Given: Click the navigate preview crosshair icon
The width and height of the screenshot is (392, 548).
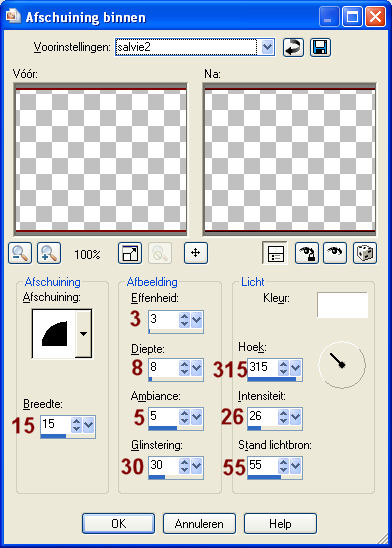Looking at the screenshot, I should point(196,253).
